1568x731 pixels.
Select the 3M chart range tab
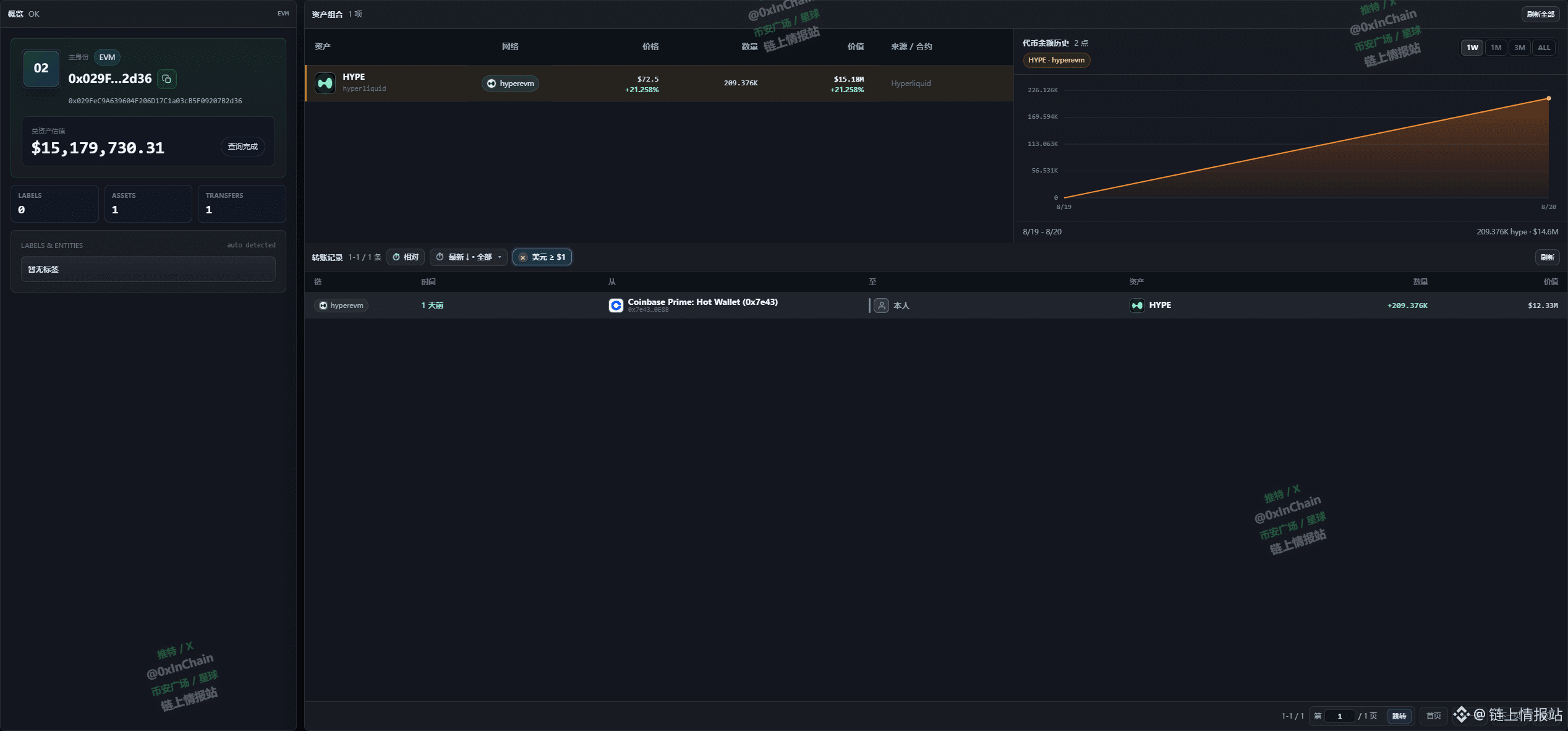coord(1519,48)
